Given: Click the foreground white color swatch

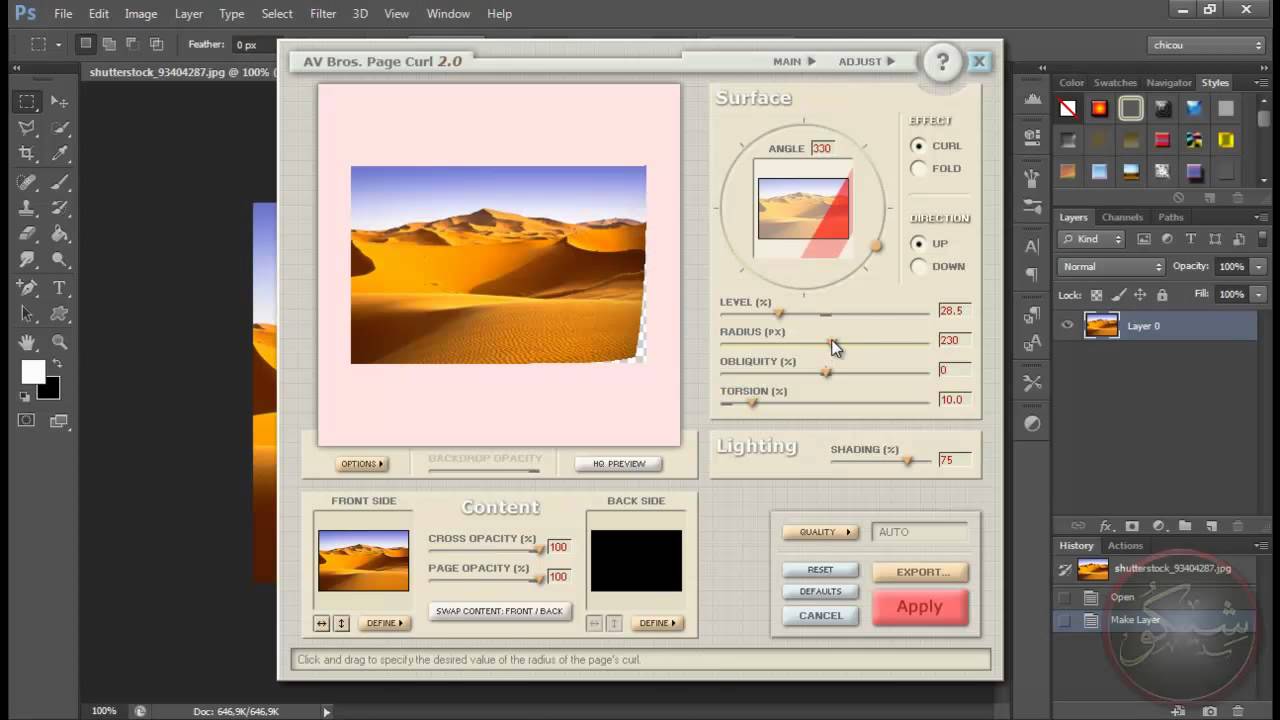Looking at the screenshot, I should 31,370.
